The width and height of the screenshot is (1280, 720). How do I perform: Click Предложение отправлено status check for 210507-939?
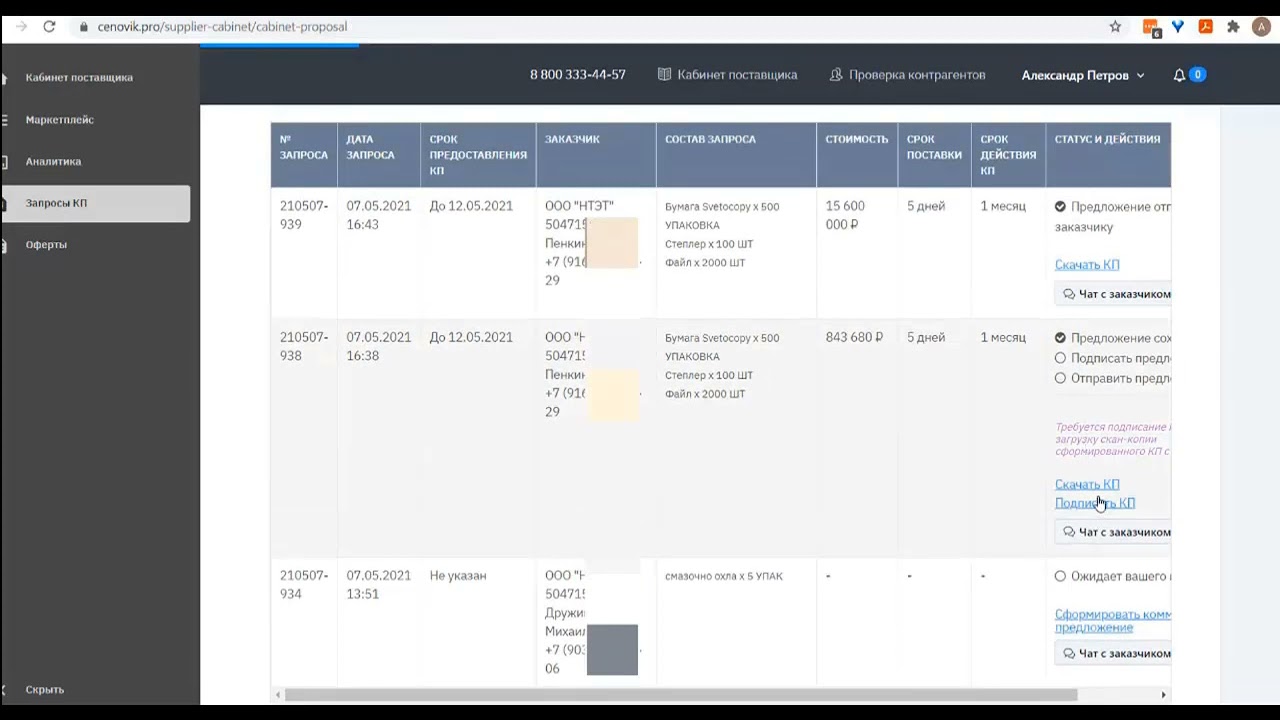[1060, 207]
